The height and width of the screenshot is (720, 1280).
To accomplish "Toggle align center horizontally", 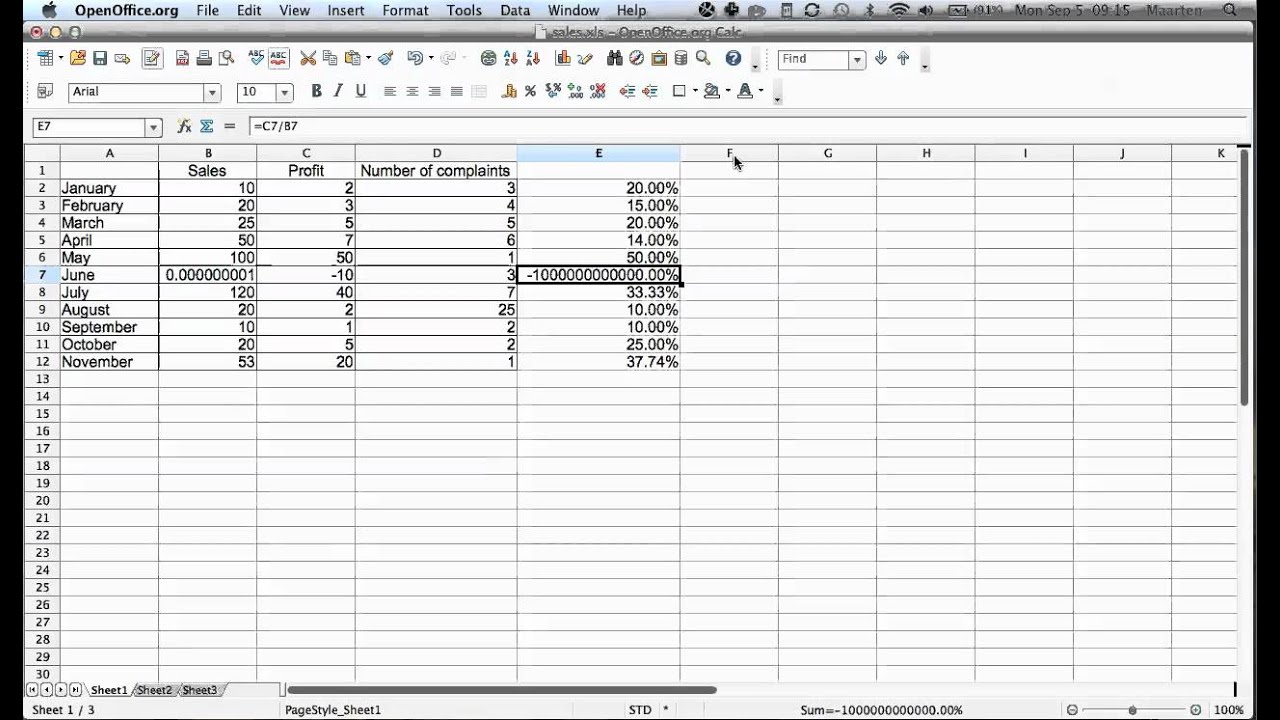I will 412,91.
